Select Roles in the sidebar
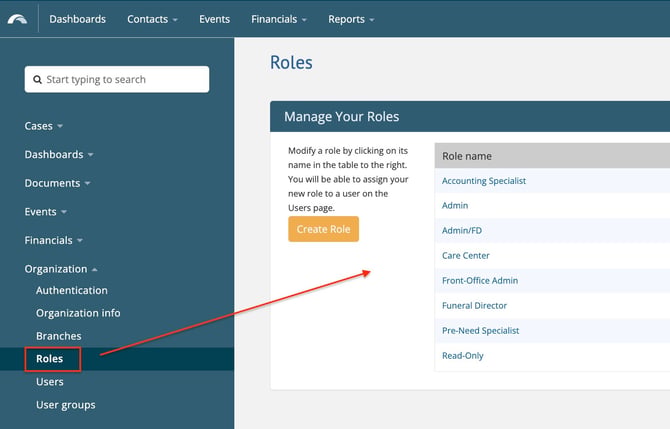The height and width of the screenshot is (429, 670). point(50,359)
